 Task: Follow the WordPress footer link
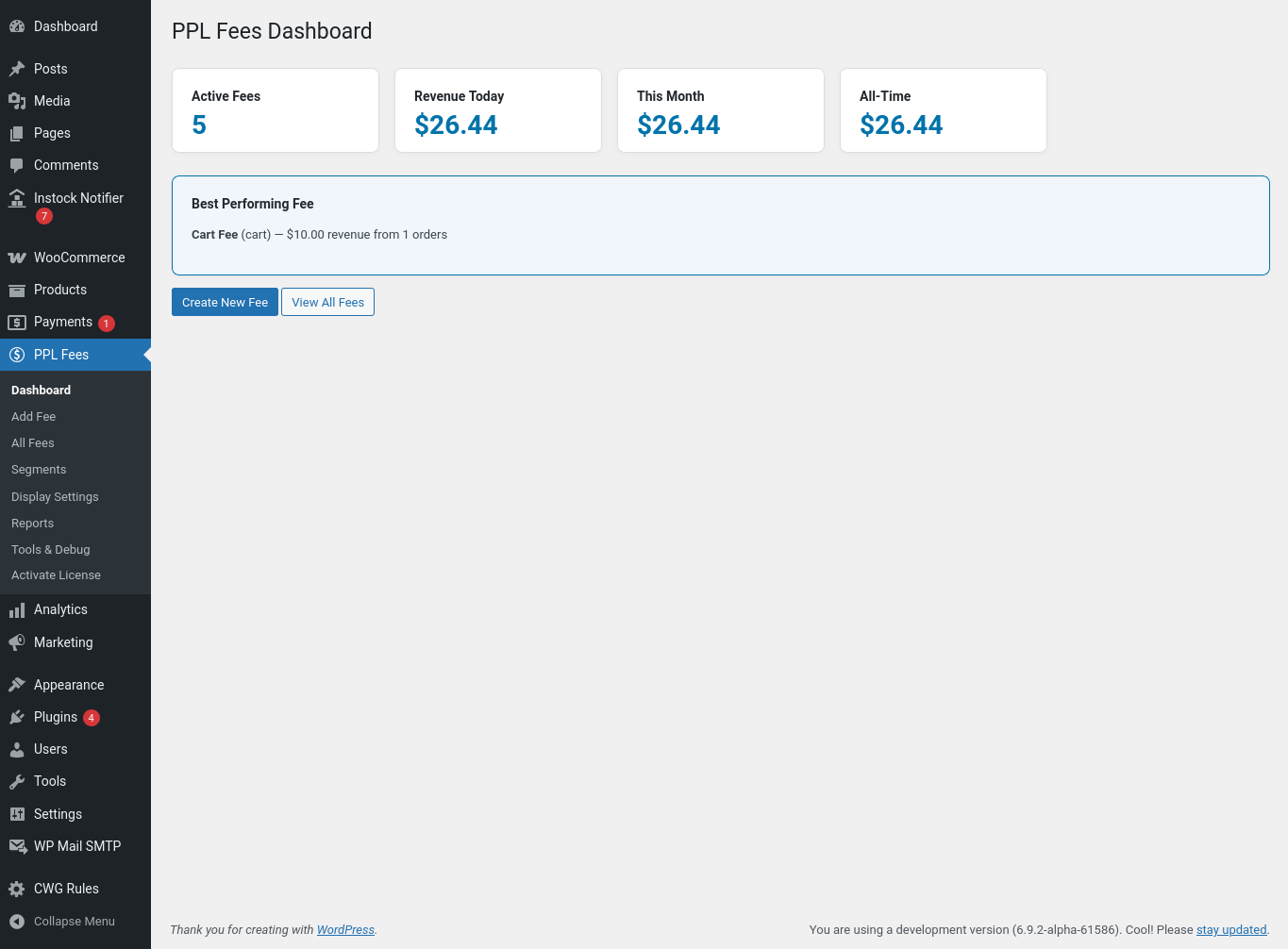pyautogui.click(x=345, y=930)
